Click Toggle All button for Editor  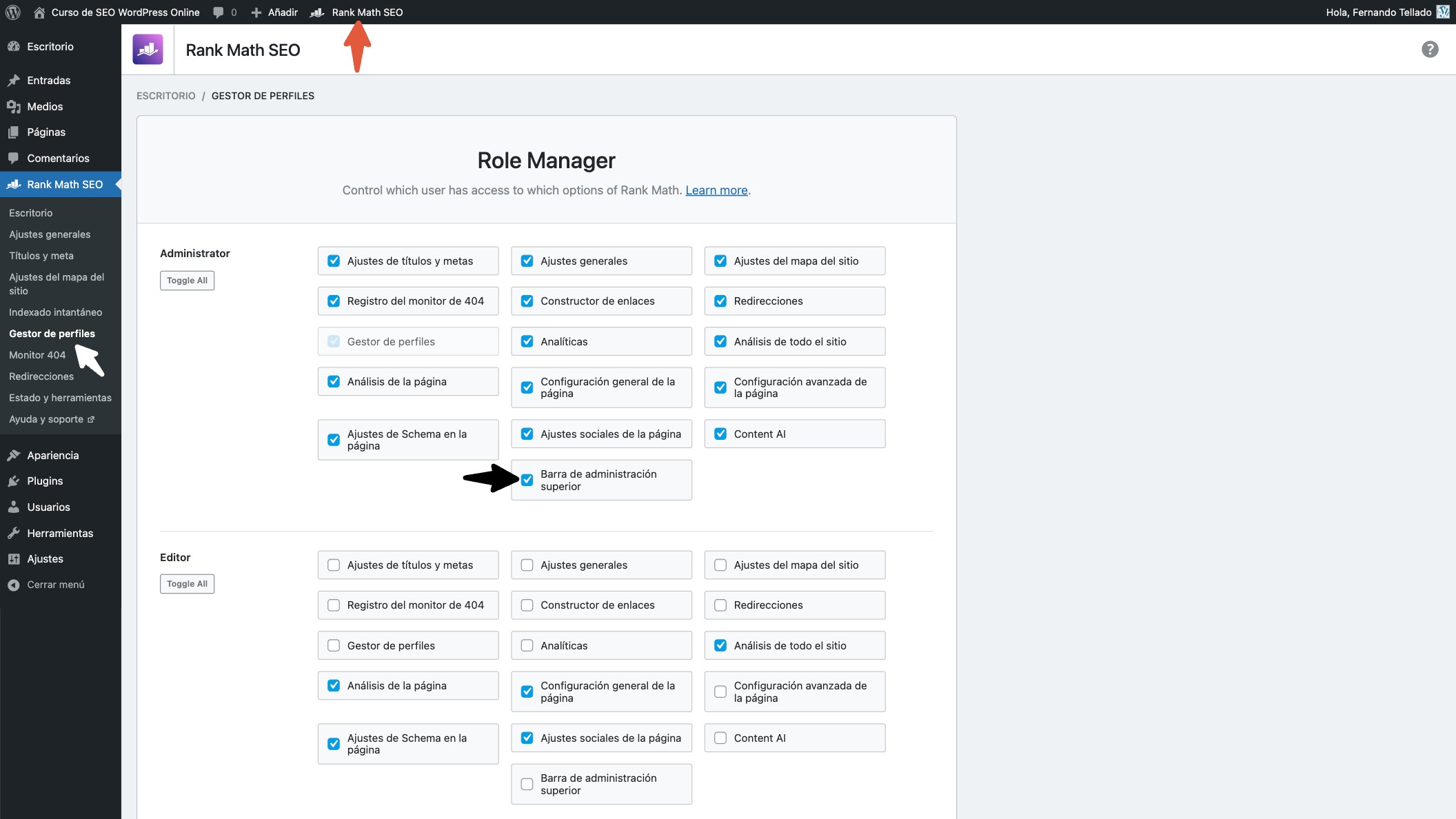coord(187,584)
